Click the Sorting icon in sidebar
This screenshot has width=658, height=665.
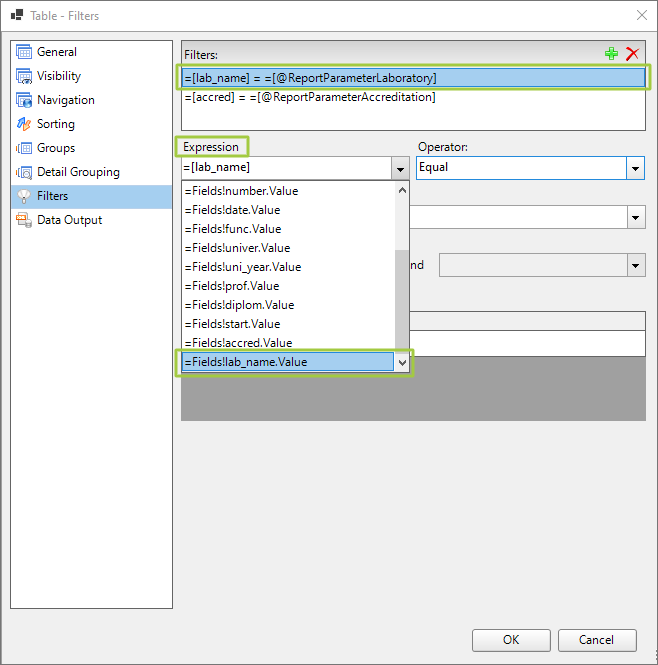point(24,124)
